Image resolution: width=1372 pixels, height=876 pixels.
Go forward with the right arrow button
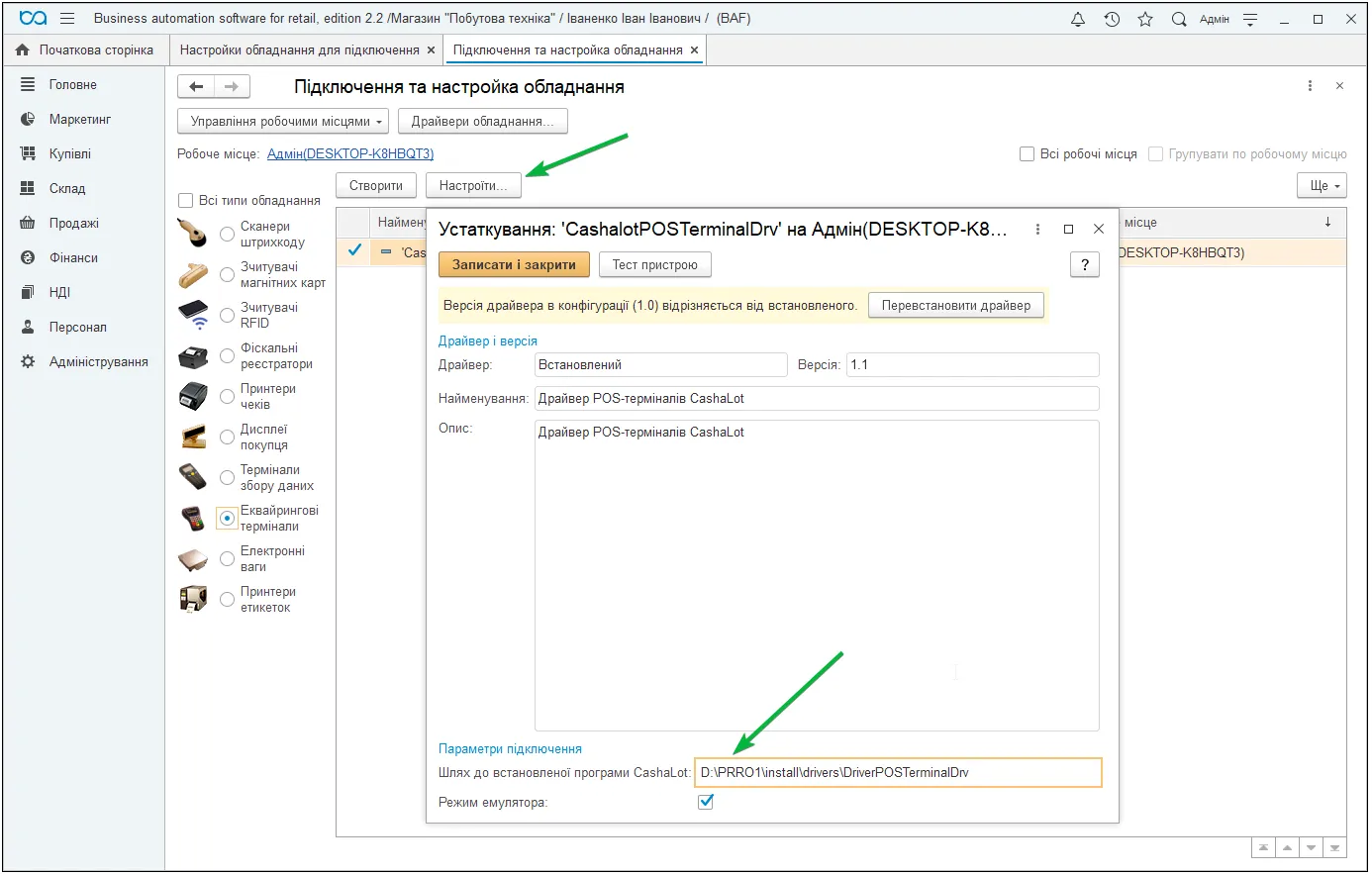point(232,87)
